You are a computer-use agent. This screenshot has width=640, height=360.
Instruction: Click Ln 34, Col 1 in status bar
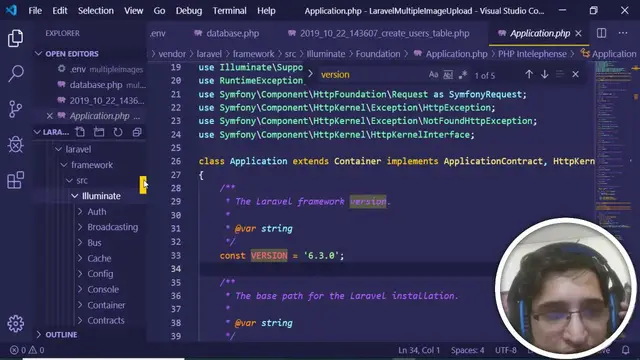419,350
